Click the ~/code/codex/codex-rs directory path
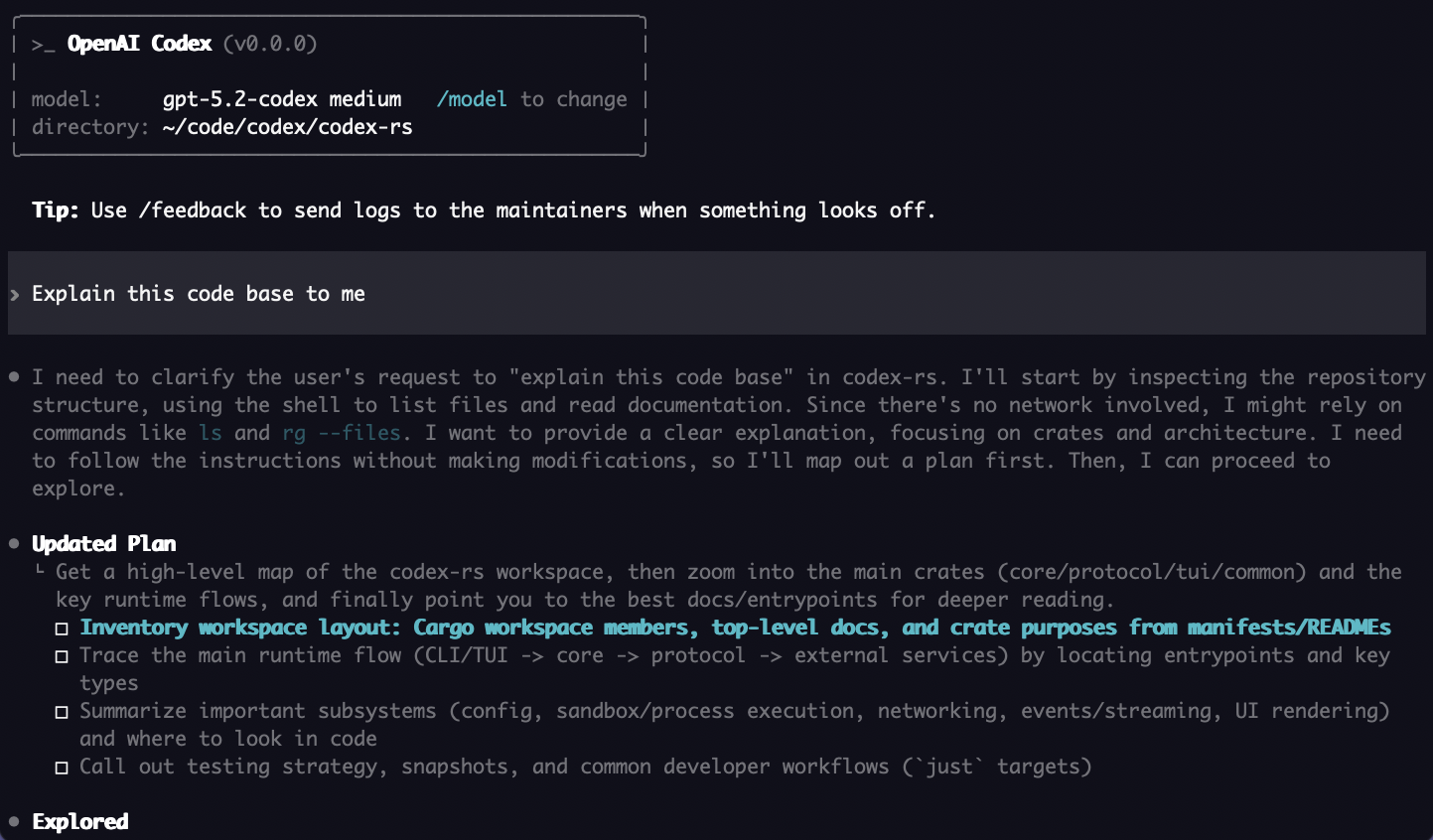Viewport: 1433px width, 840px height. coord(287,127)
